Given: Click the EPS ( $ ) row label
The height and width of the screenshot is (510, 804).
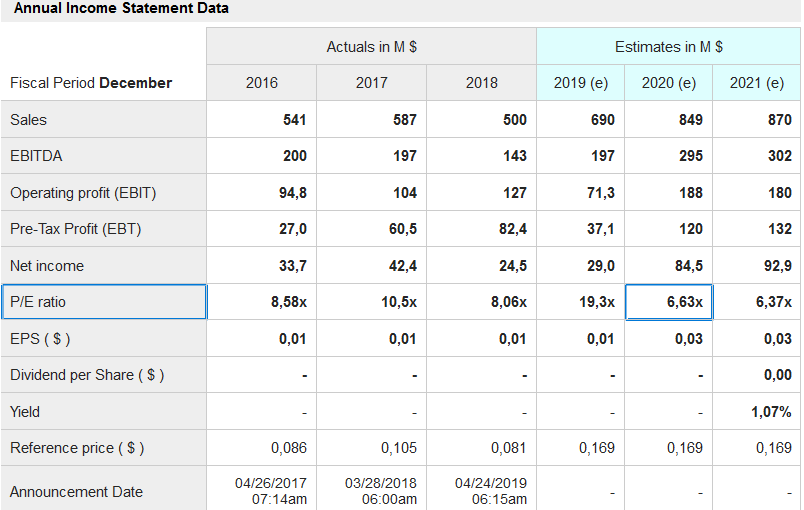Looking at the screenshot, I should pos(40,338).
